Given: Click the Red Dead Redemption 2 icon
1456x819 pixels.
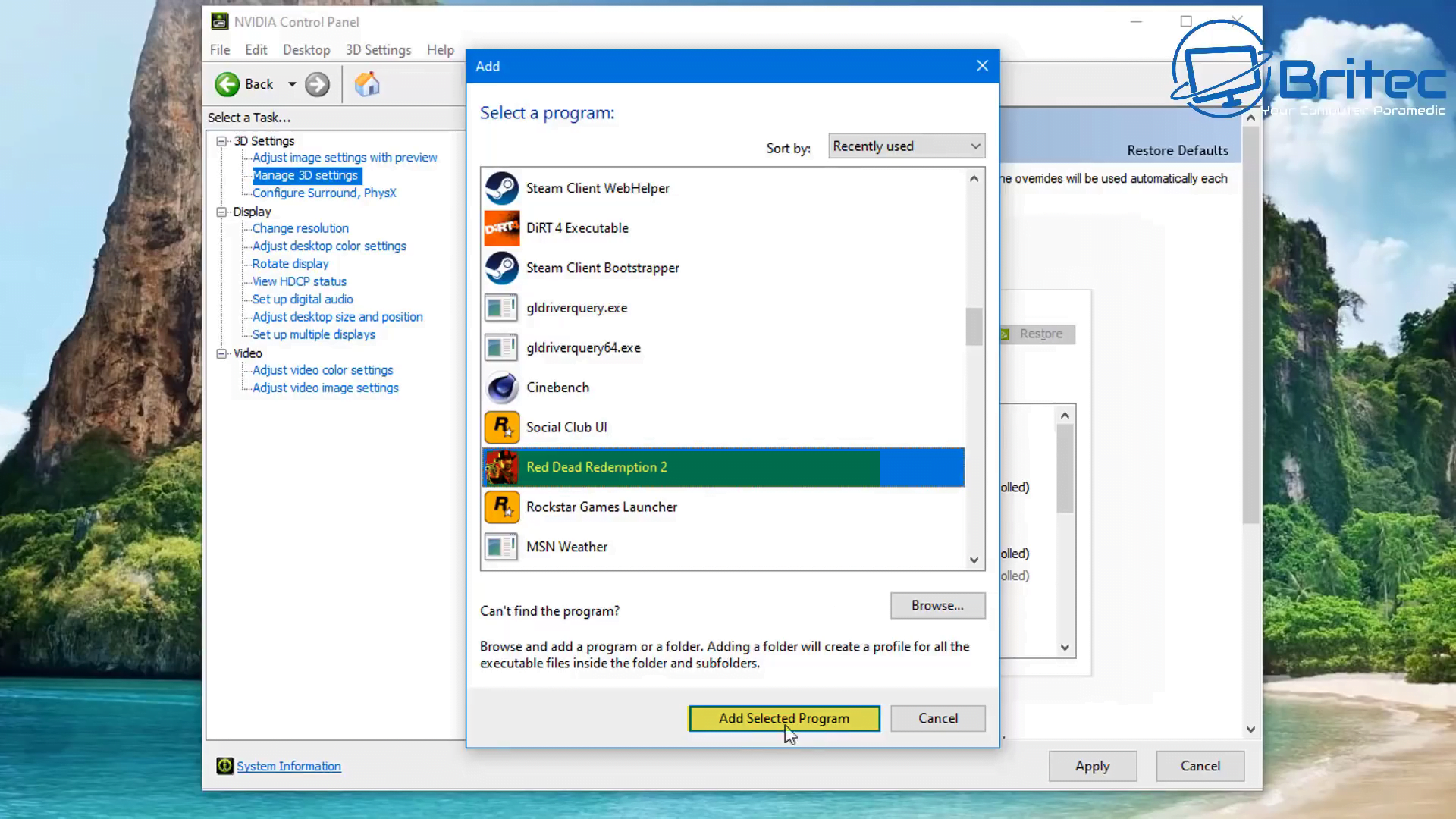Looking at the screenshot, I should point(501,467).
